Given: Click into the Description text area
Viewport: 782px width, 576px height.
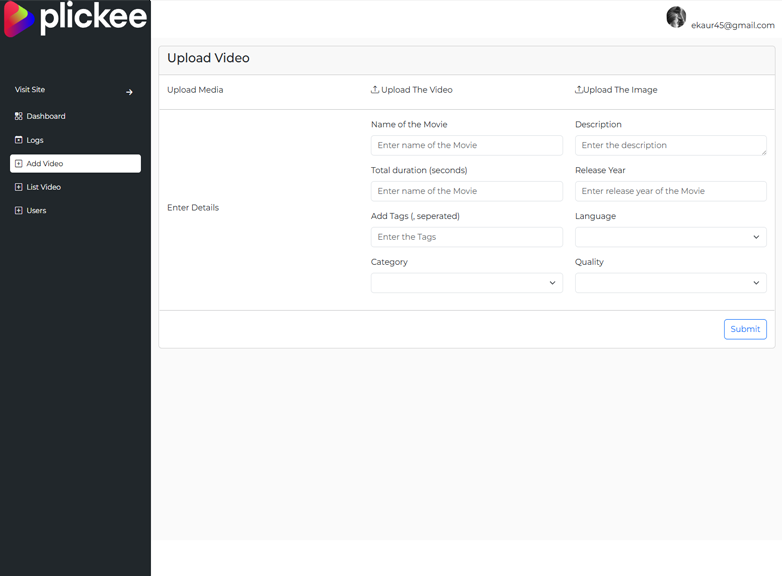Looking at the screenshot, I should tap(670, 145).
